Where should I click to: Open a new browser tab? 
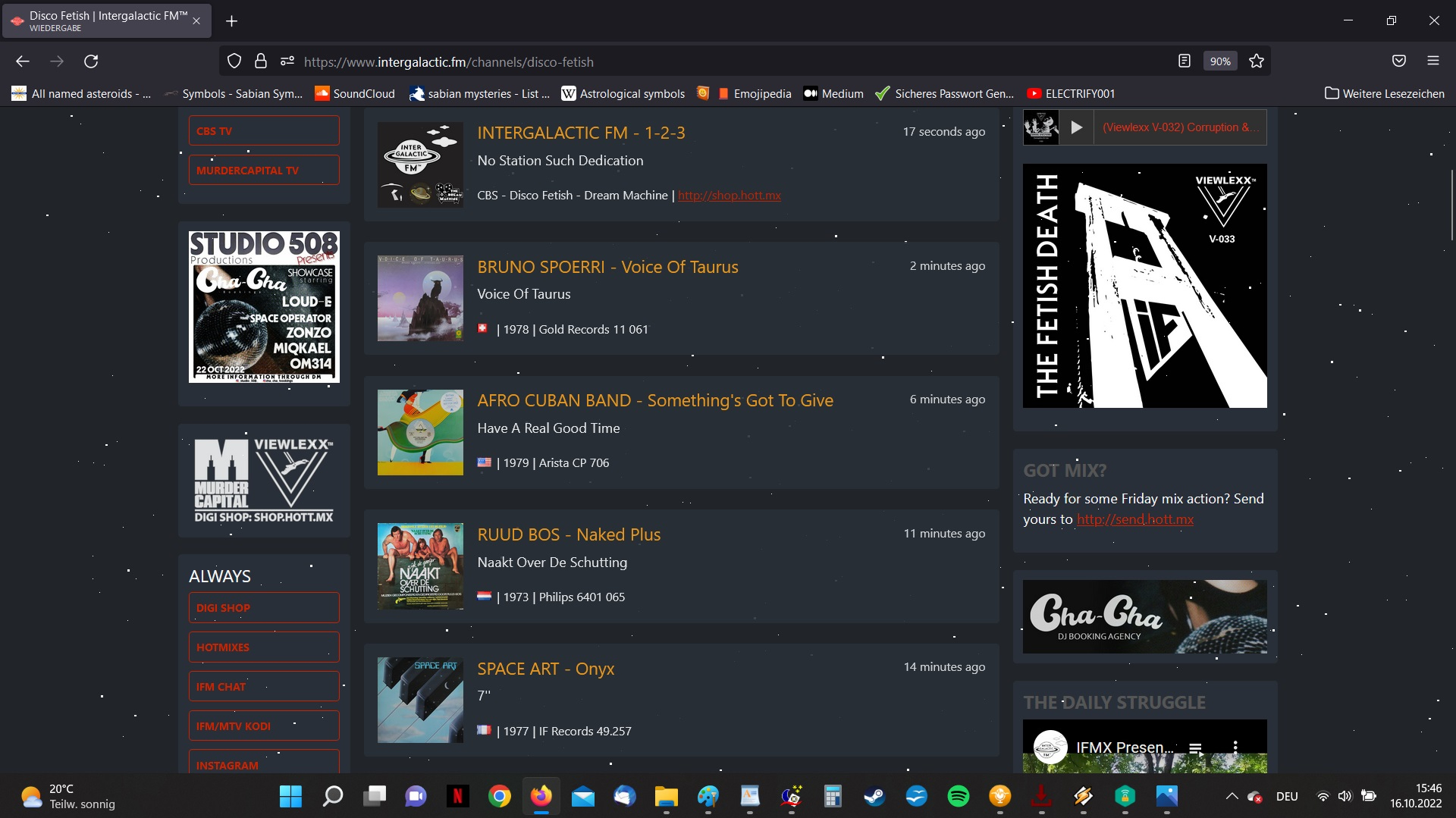tap(232, 21)
